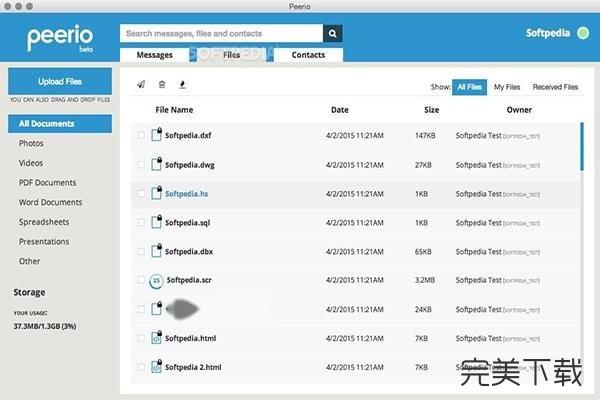600x400 pixels.
Task: Click the 24KB size value
Action: 423,309
